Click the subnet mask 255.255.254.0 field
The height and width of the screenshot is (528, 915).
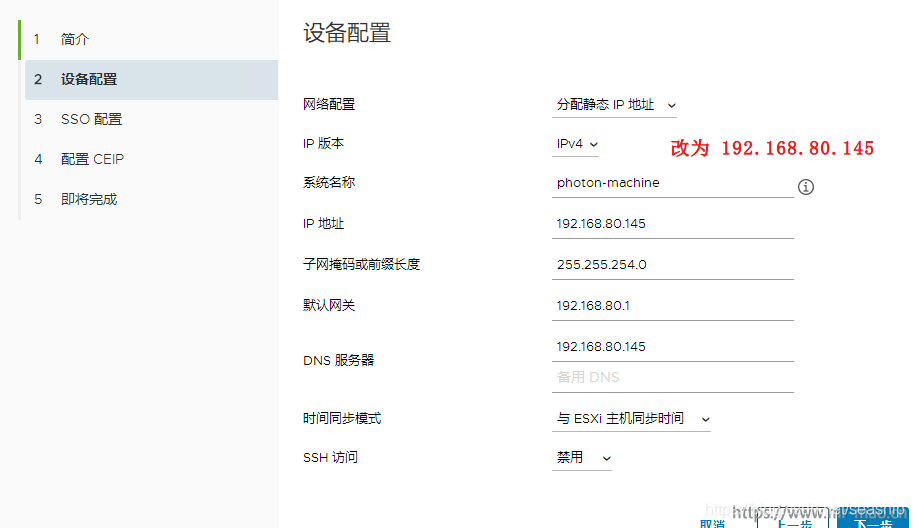(672, 265)
